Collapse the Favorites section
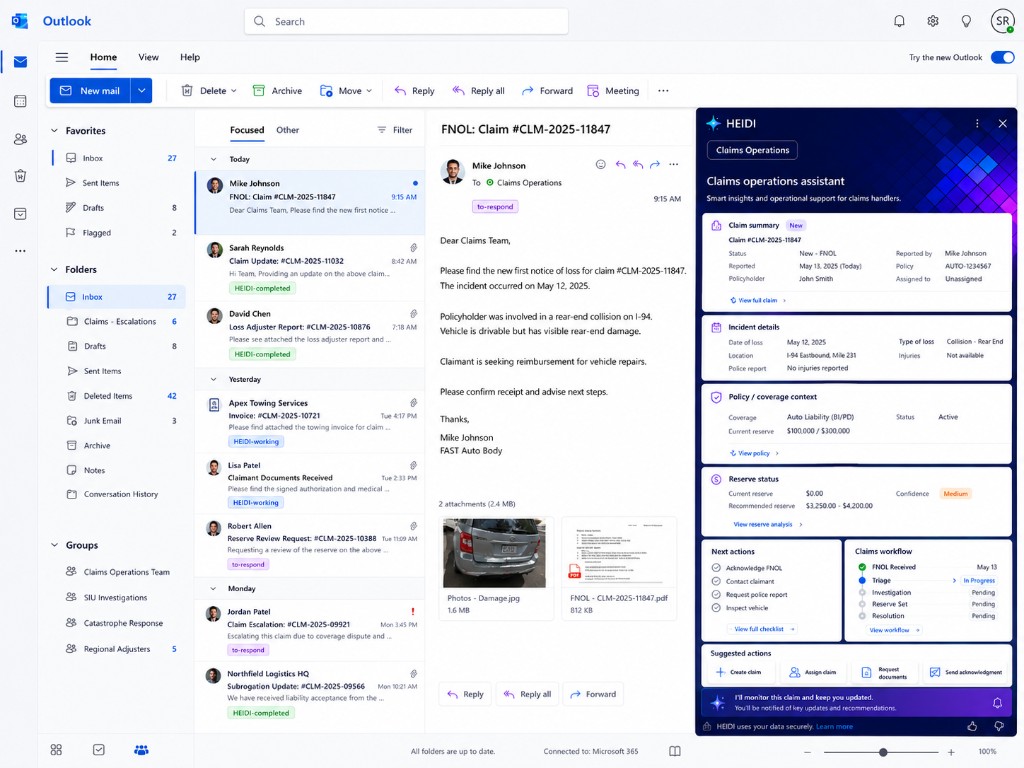 click(54, 131)
